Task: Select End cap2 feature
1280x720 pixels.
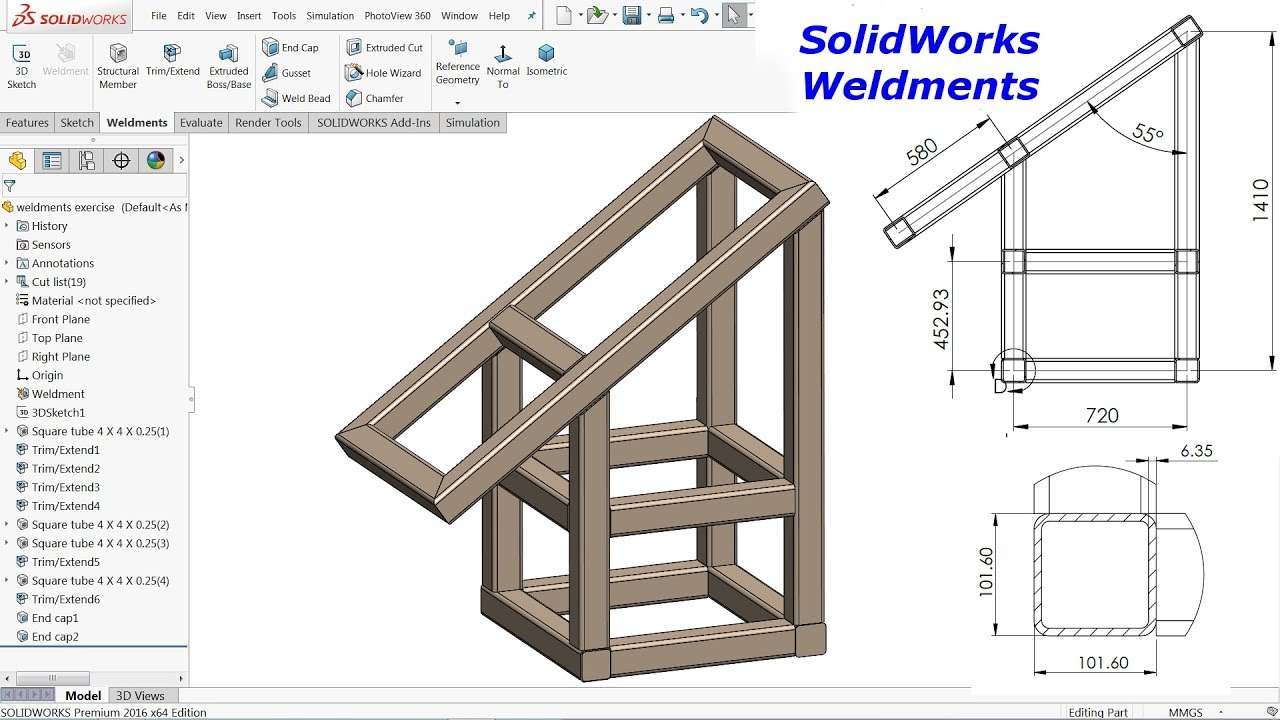Action: click(x=47, y=636)
